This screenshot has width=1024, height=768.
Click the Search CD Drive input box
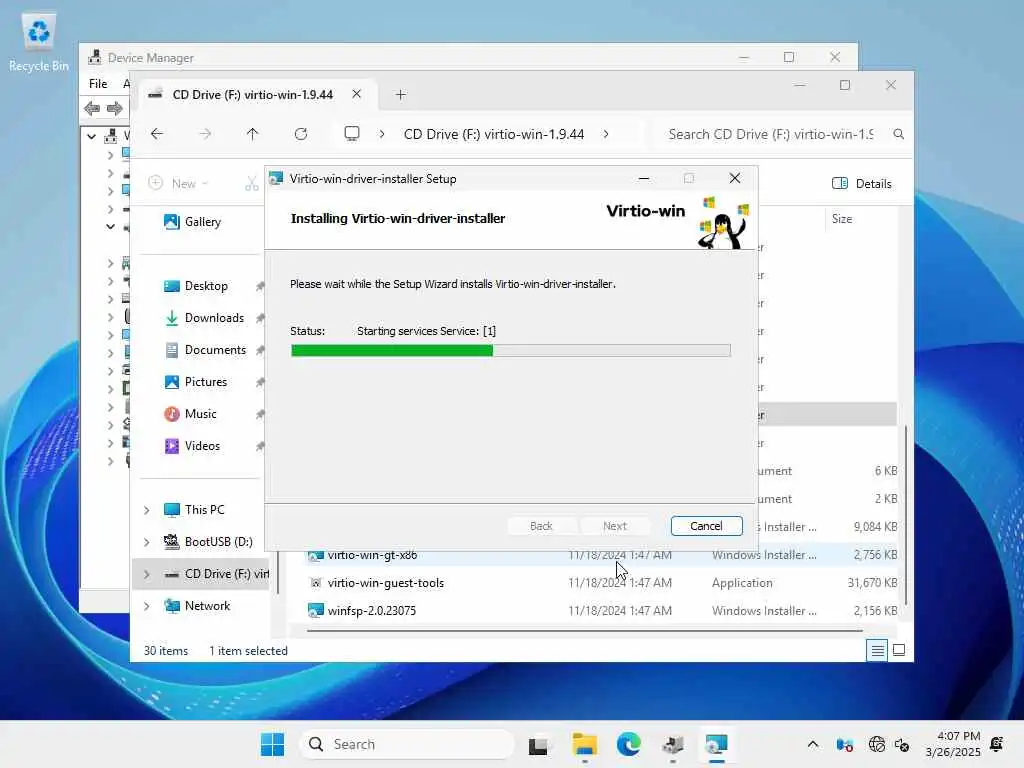tap(771, 134)
